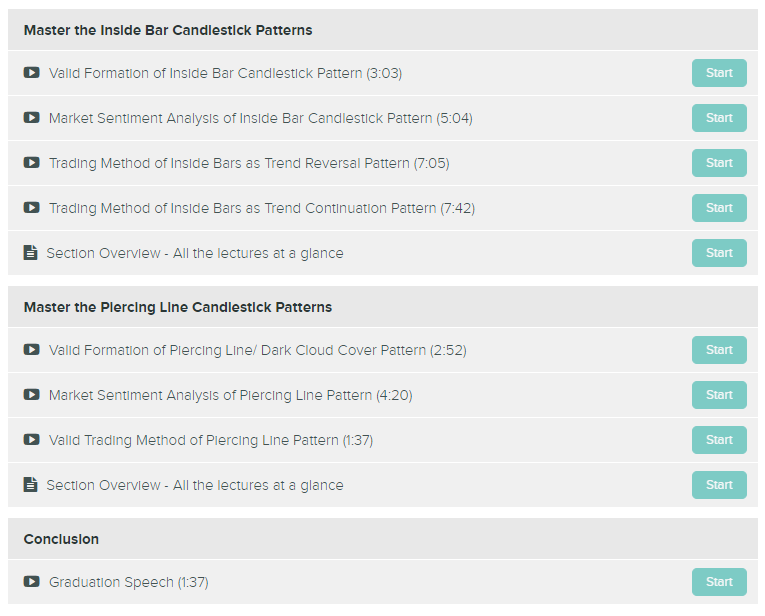Click video icon beside Trend Reversal Pattern lecture
This screenshot has height=616, width=765.
[x=32, y=162]
